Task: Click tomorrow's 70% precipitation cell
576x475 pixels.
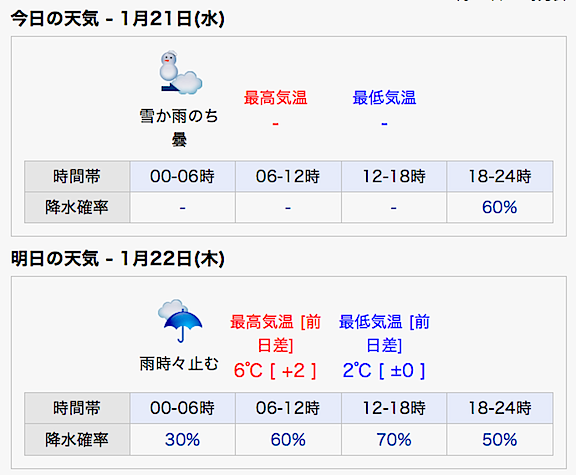Action: [x=394, y=440]
